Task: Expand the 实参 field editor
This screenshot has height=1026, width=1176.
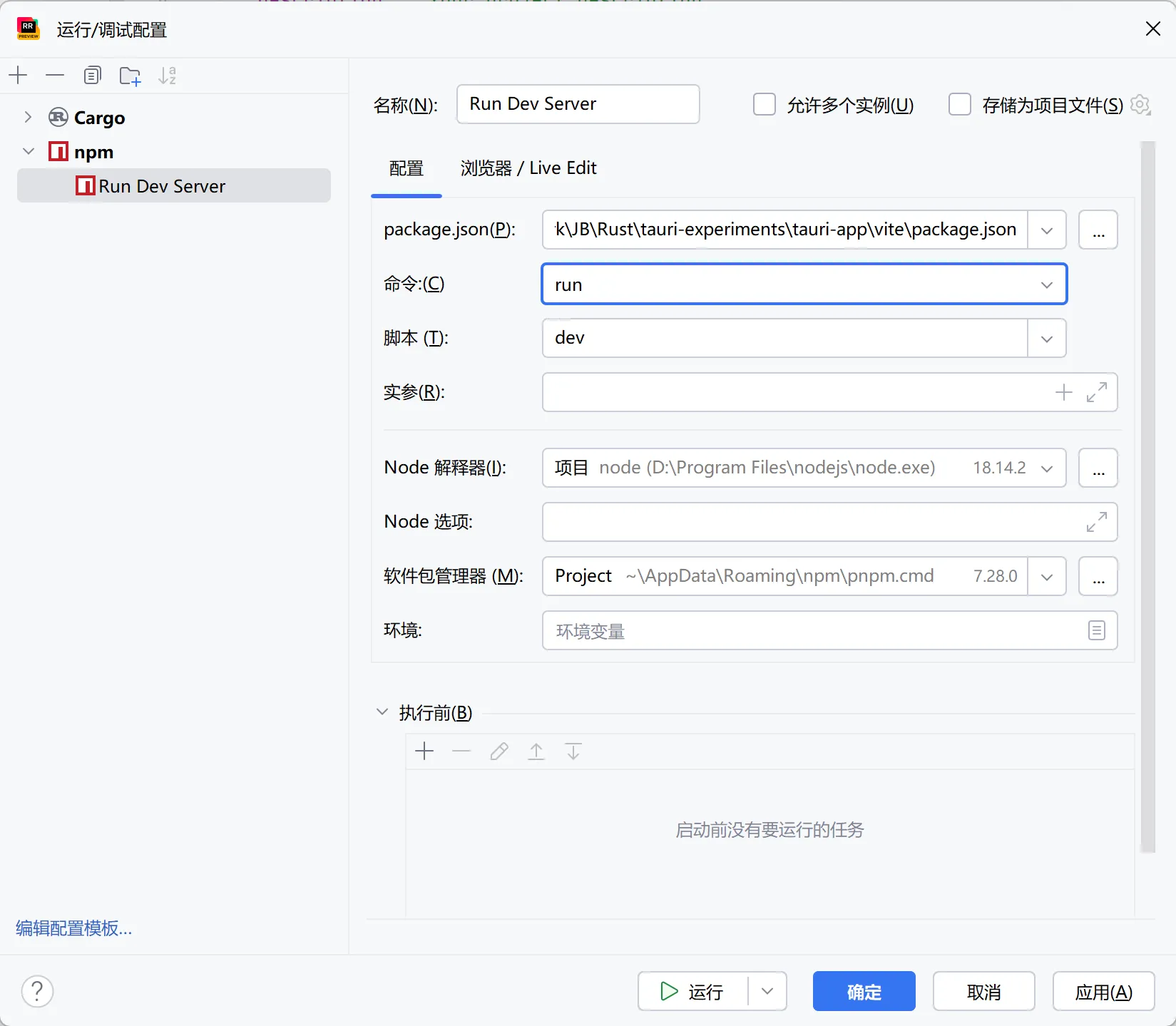Action: [1097, 392]
